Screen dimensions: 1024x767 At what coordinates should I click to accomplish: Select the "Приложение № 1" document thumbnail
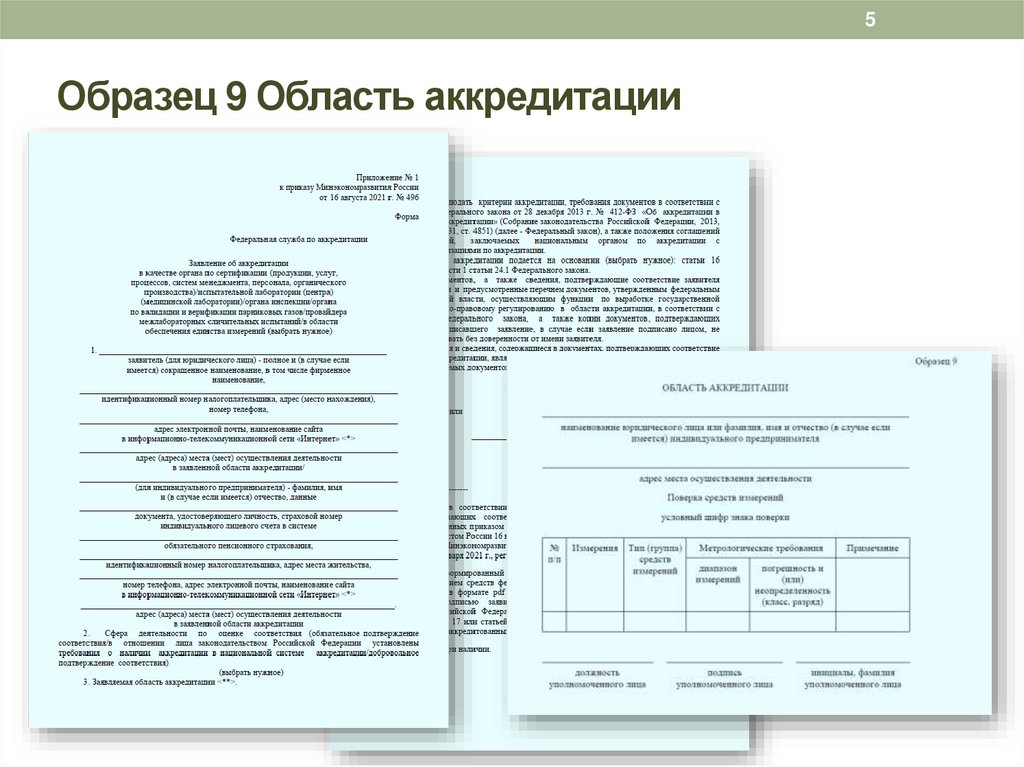(x=240, y=430)
